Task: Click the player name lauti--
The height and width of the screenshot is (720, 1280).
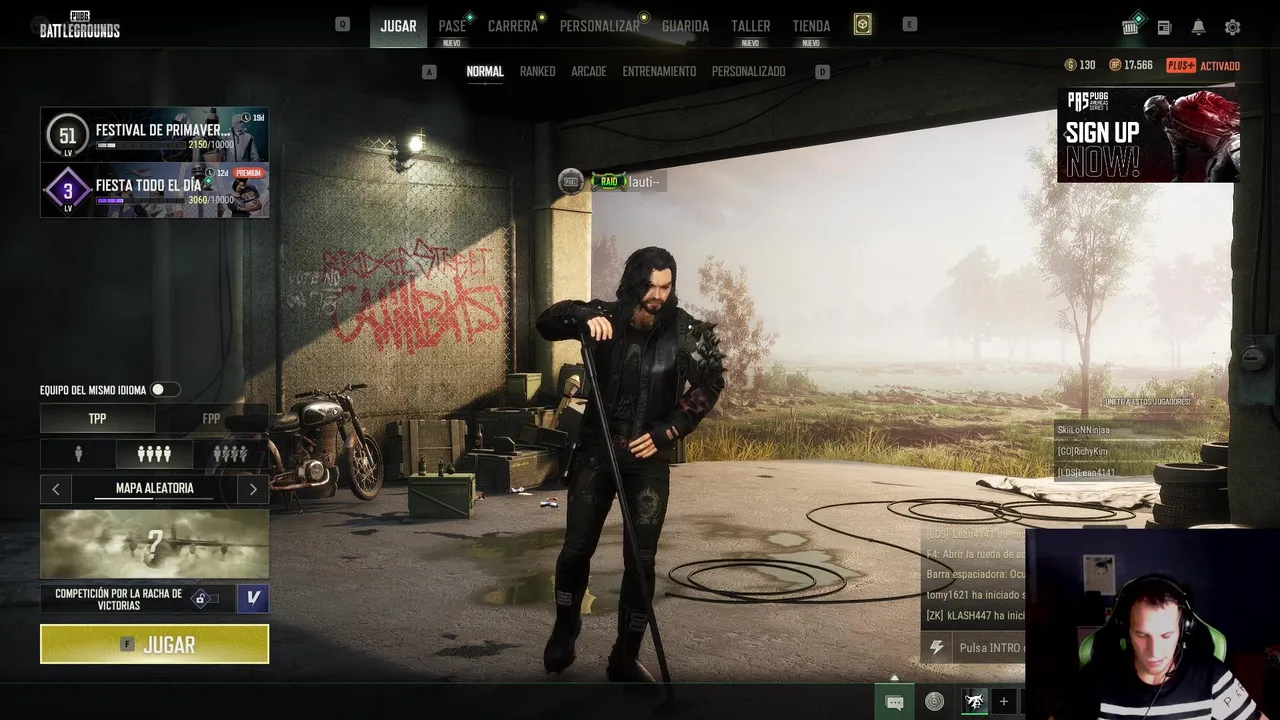Action: coord(643,182)
